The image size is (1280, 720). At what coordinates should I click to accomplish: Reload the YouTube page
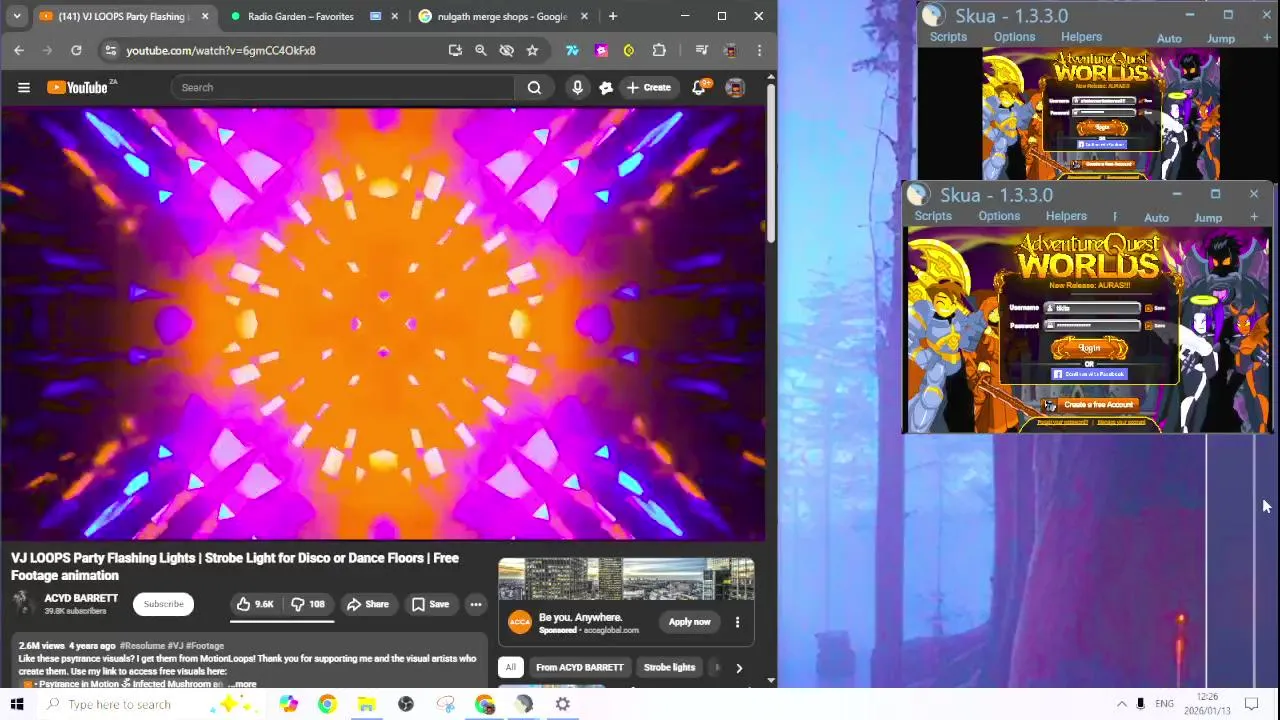click(x=76, y=50)
